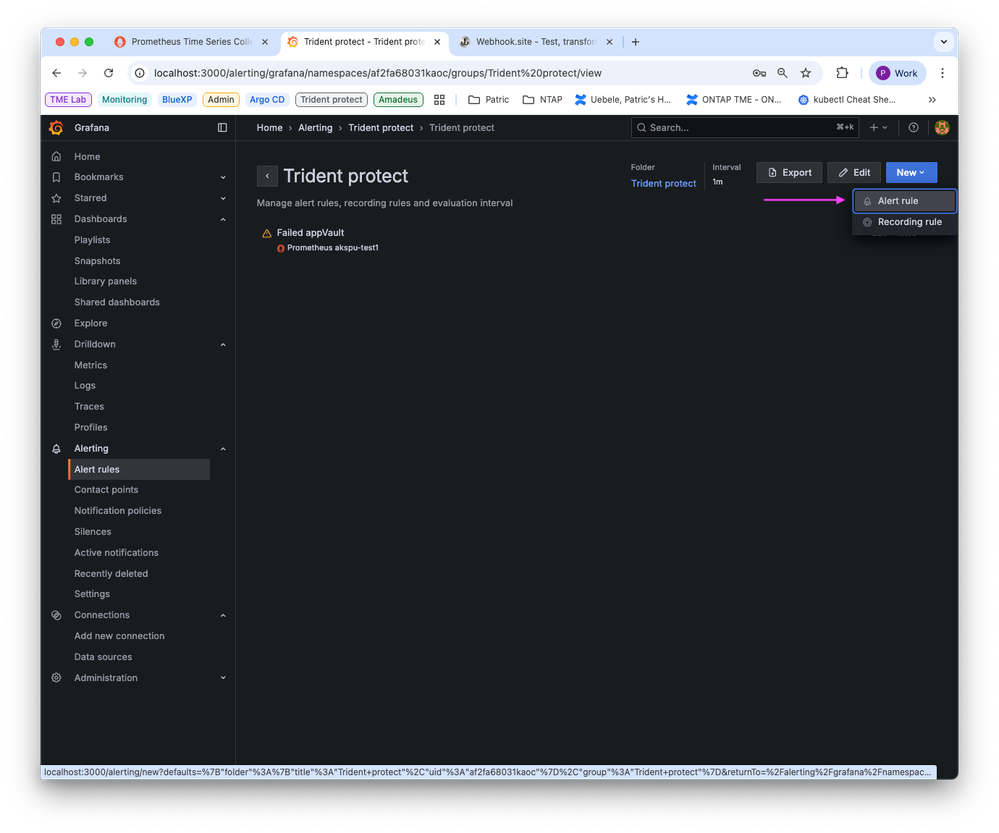The image size is (999, 833).
Task: Open the Trident protect folder link
Action: tap(663, 183)
